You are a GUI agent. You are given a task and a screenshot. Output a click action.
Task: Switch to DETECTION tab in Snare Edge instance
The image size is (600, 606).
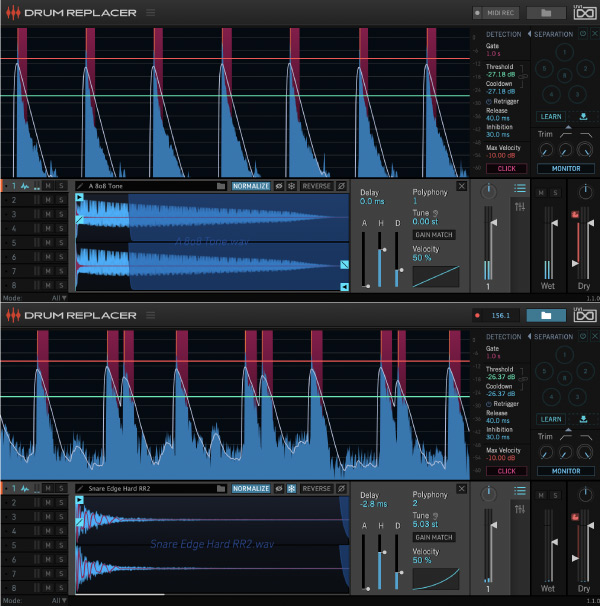pos(504,337)
